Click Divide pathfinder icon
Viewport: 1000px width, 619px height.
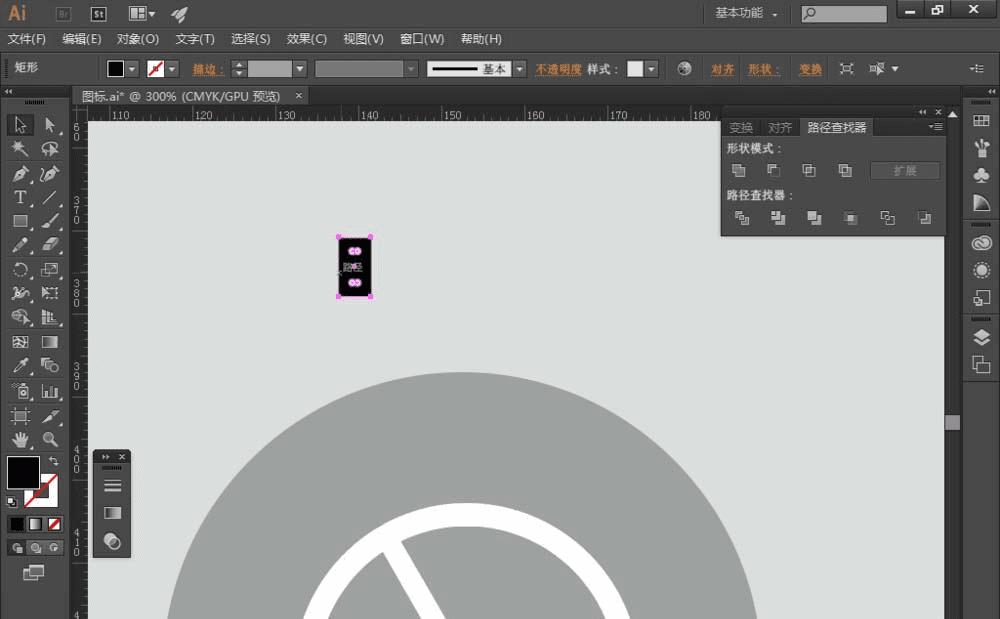click(x=742, y=218)
